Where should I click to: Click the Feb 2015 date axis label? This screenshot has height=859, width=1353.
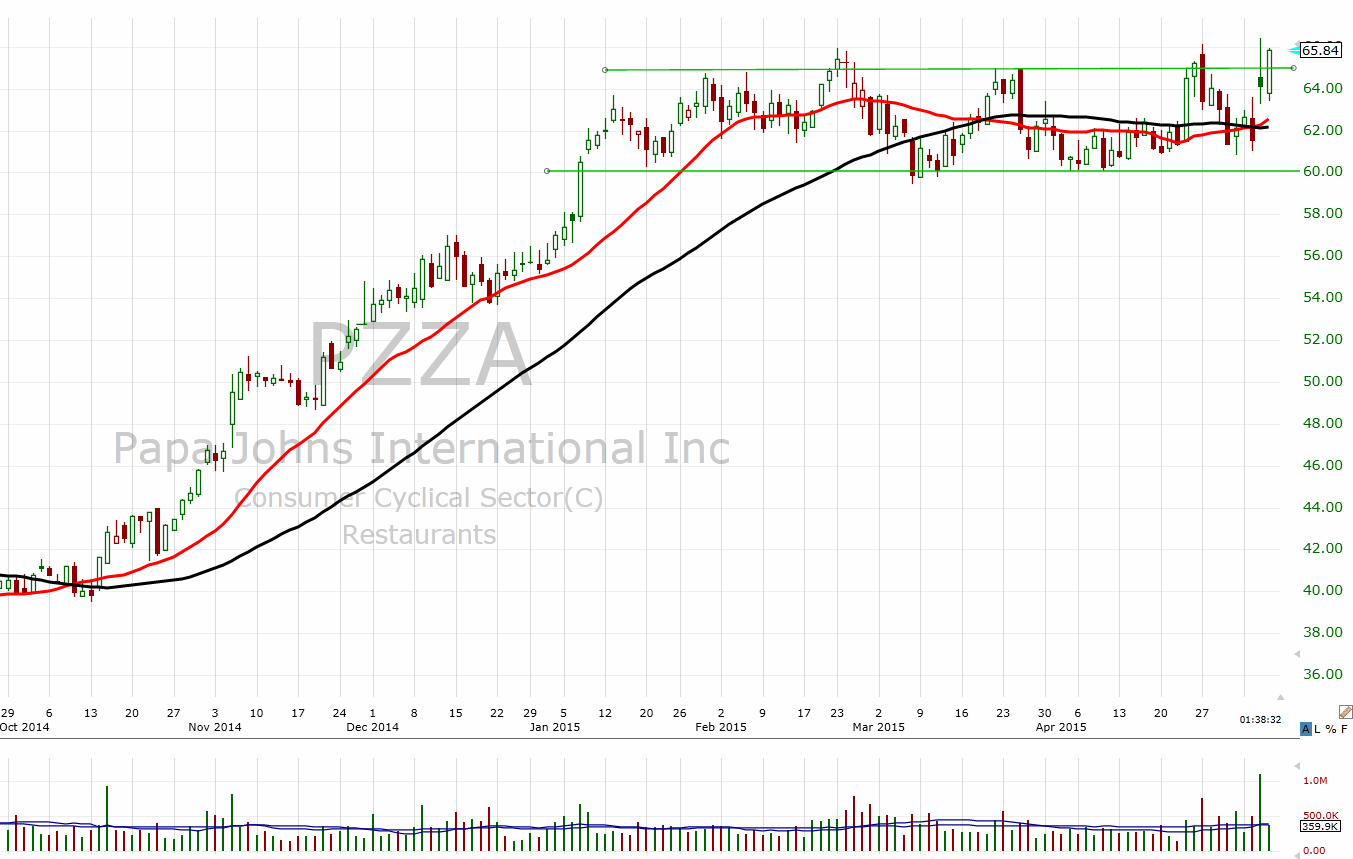click(721, 727)
